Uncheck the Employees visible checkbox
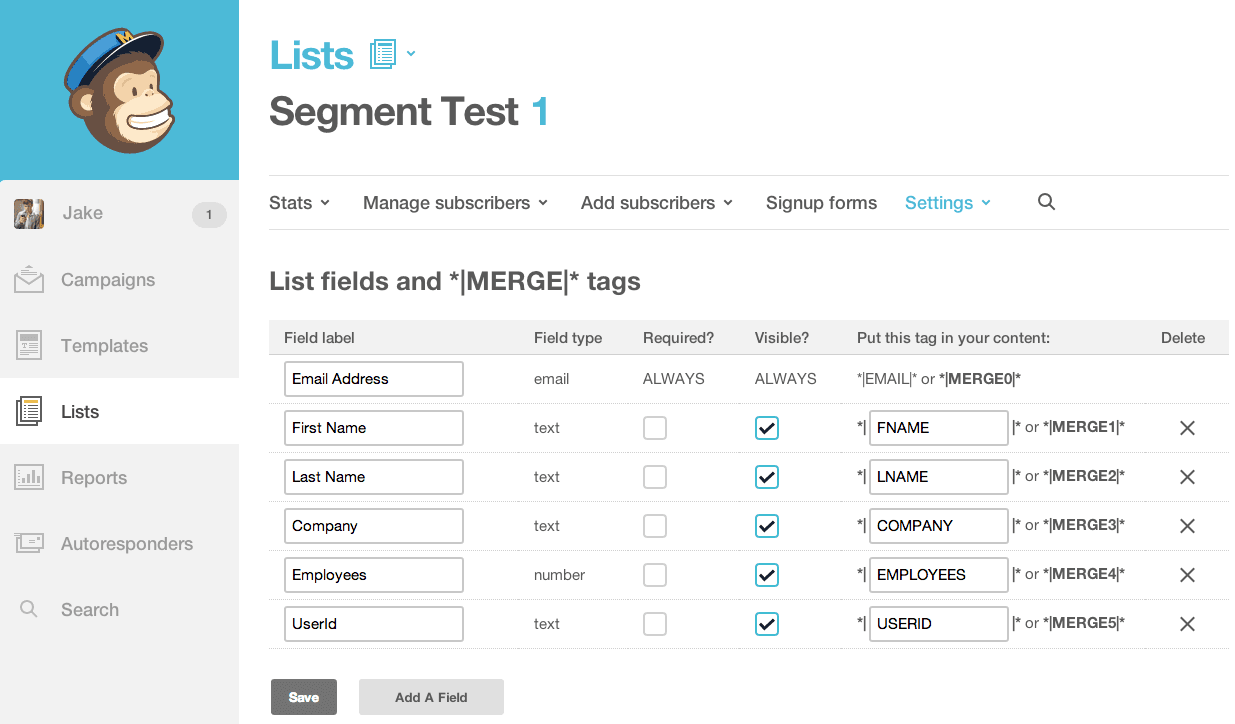 767,574
